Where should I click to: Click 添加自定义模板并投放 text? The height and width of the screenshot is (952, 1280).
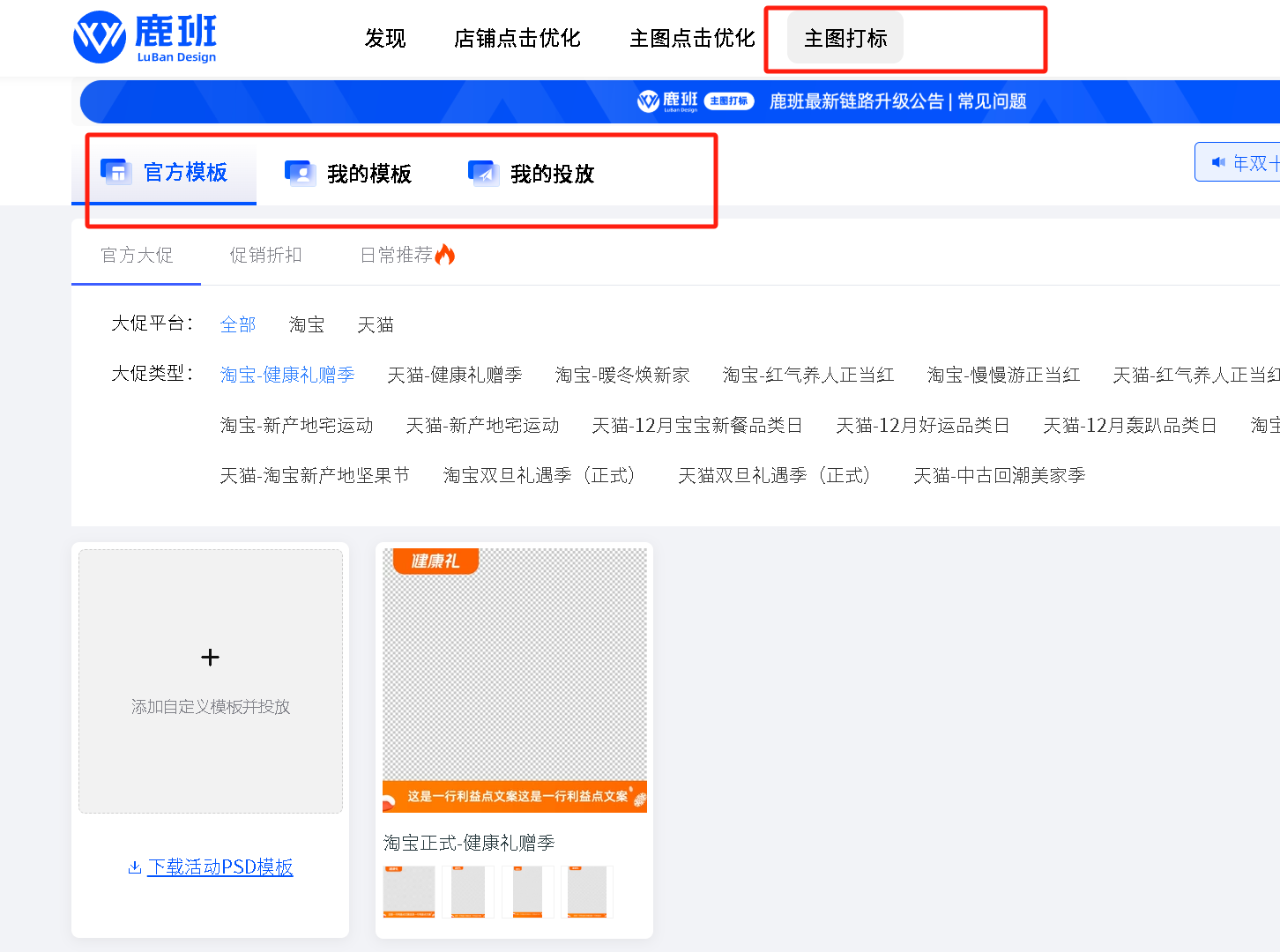(x=211, y=706)
